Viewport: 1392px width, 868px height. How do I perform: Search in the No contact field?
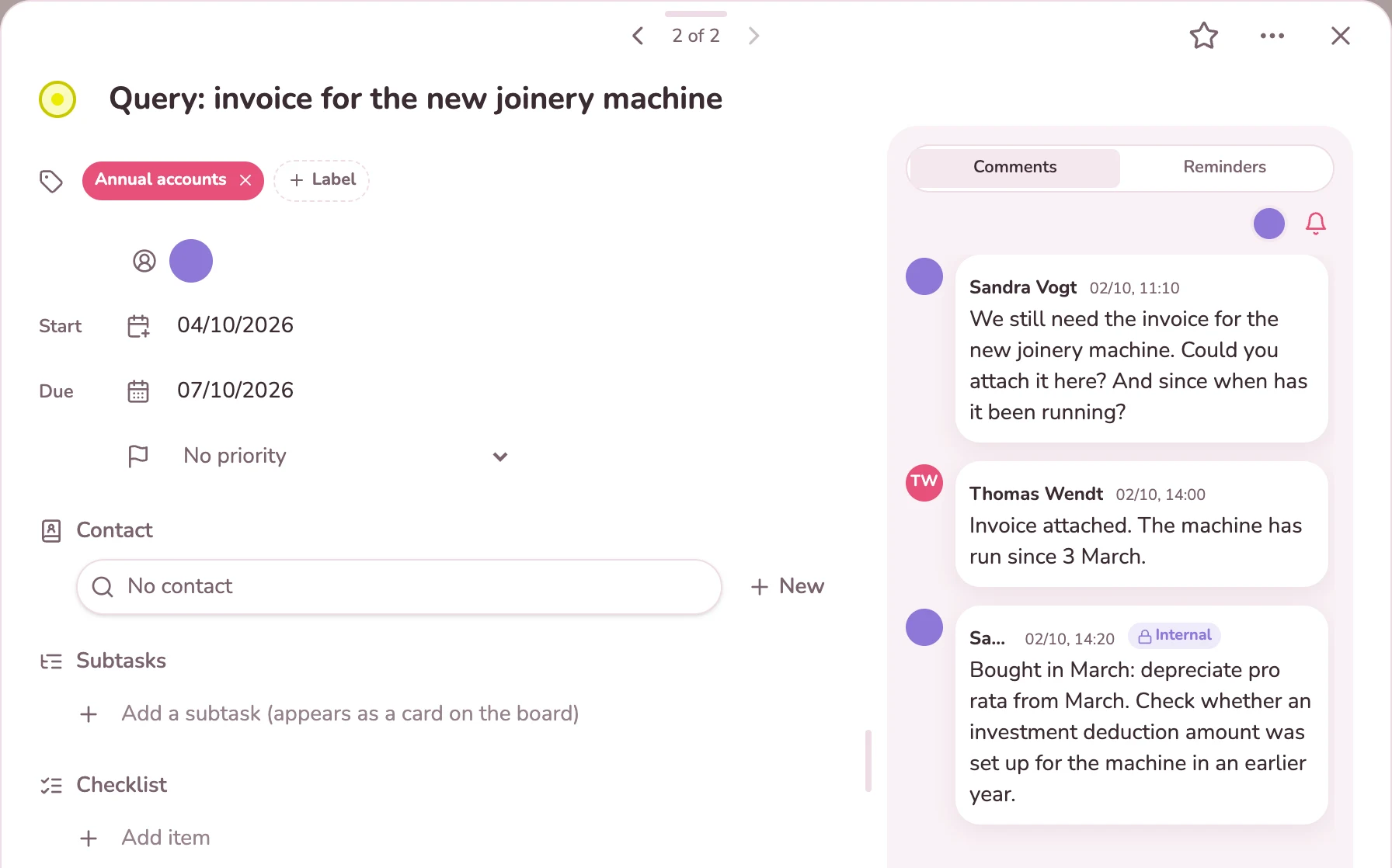pyautogui.click(x=399, y=587)
